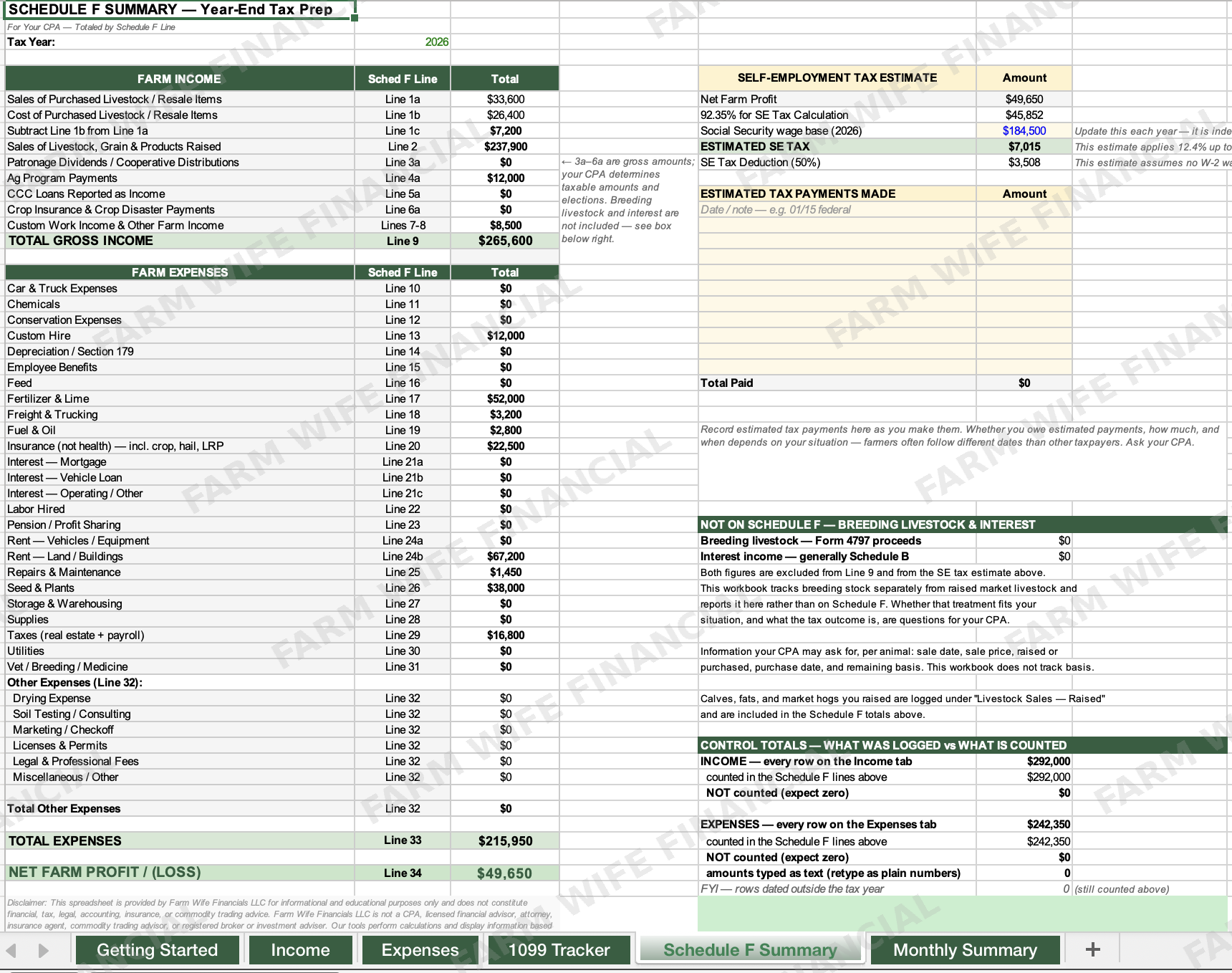Click Custom Work Income $8,500 cell

[x=505, y=226]
